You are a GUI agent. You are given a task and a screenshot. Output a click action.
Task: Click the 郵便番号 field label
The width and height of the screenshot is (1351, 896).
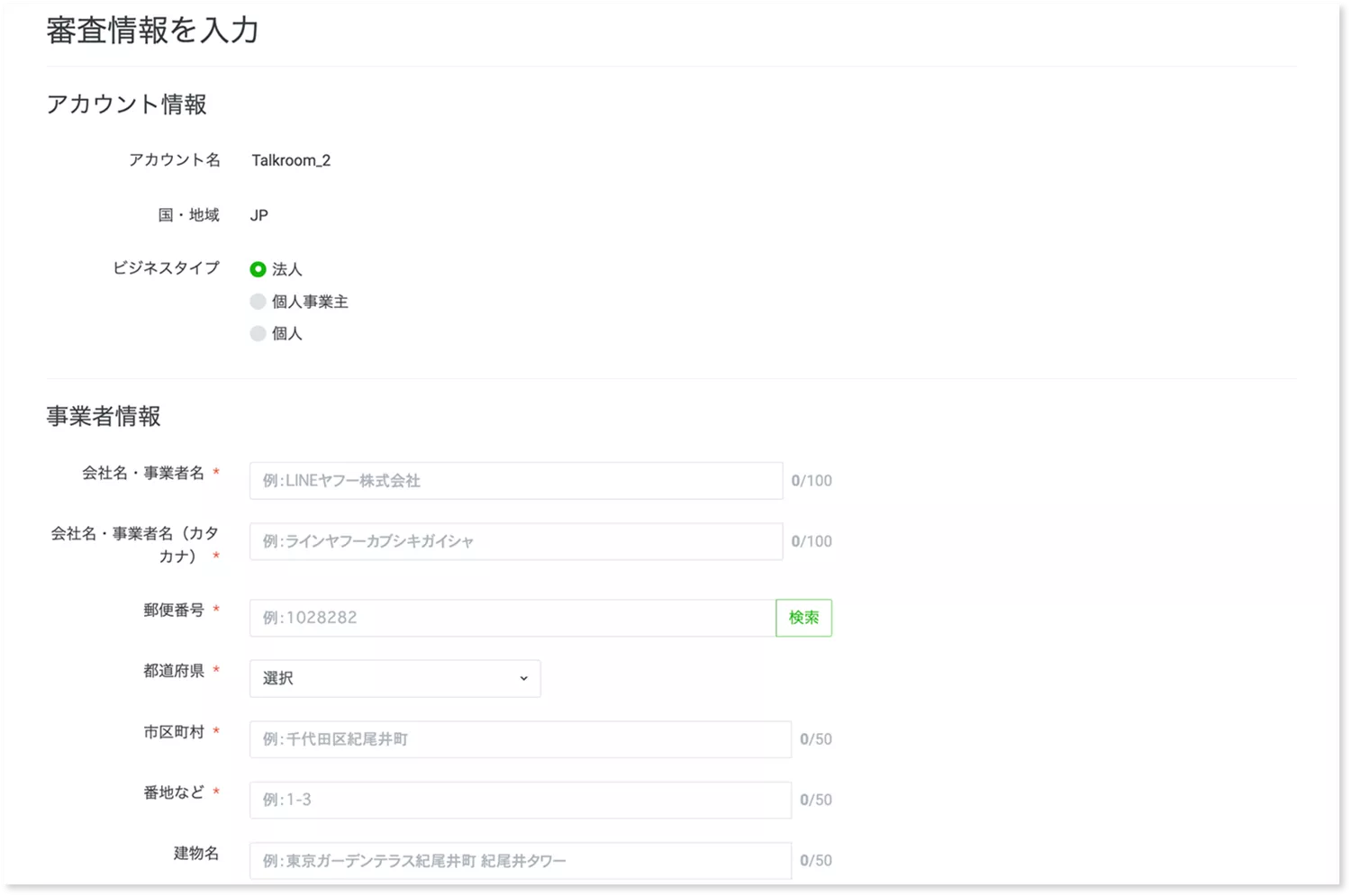click(174, 611)
